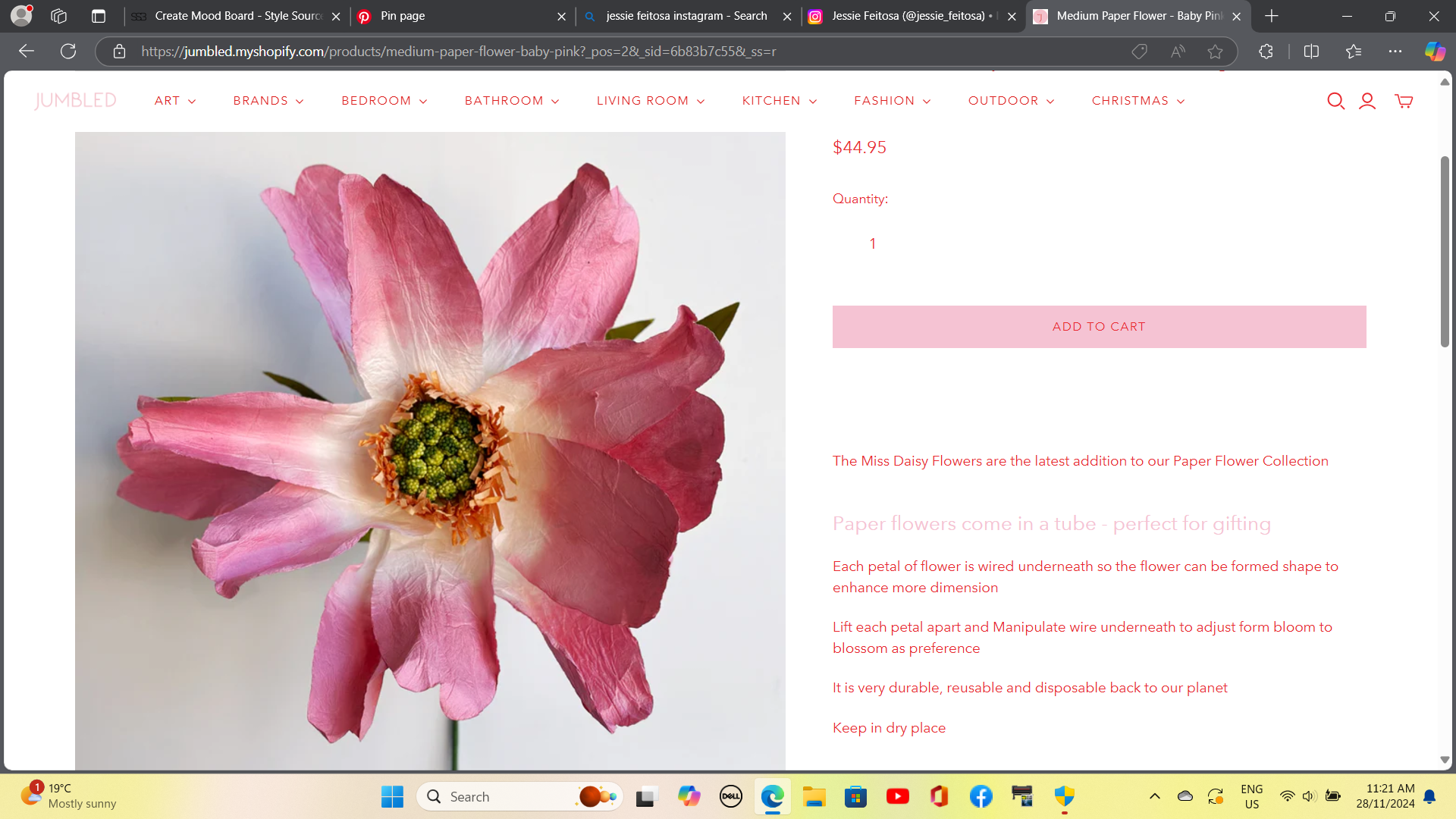1456x819 pixels.
Task: Click the page vertical scrollbar thumb
Action: pyautogui.click(x=1445, y=250)
